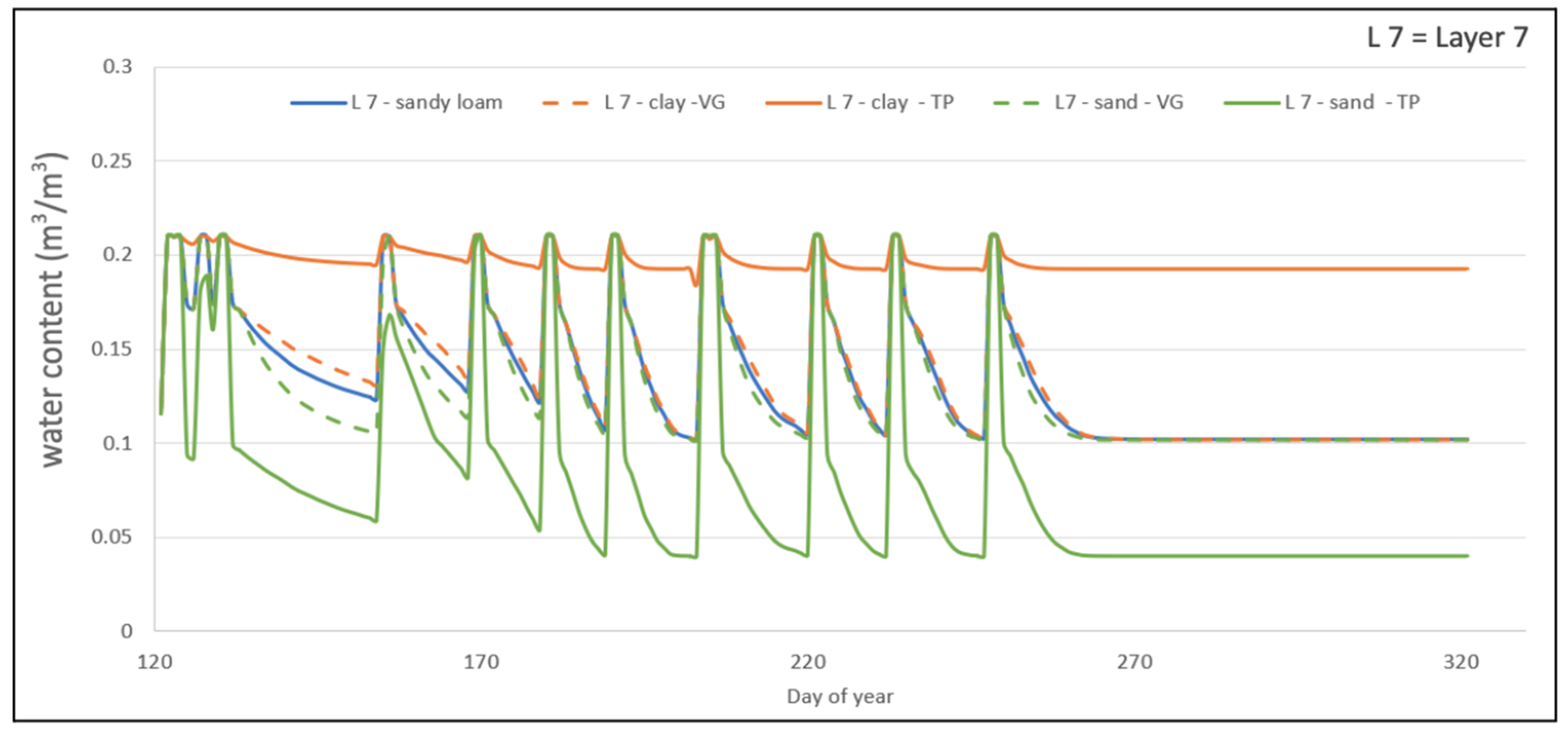Select the 'L 7 - sandy loam' legend label
1568x731 pixels.
[x=427, y=102]
